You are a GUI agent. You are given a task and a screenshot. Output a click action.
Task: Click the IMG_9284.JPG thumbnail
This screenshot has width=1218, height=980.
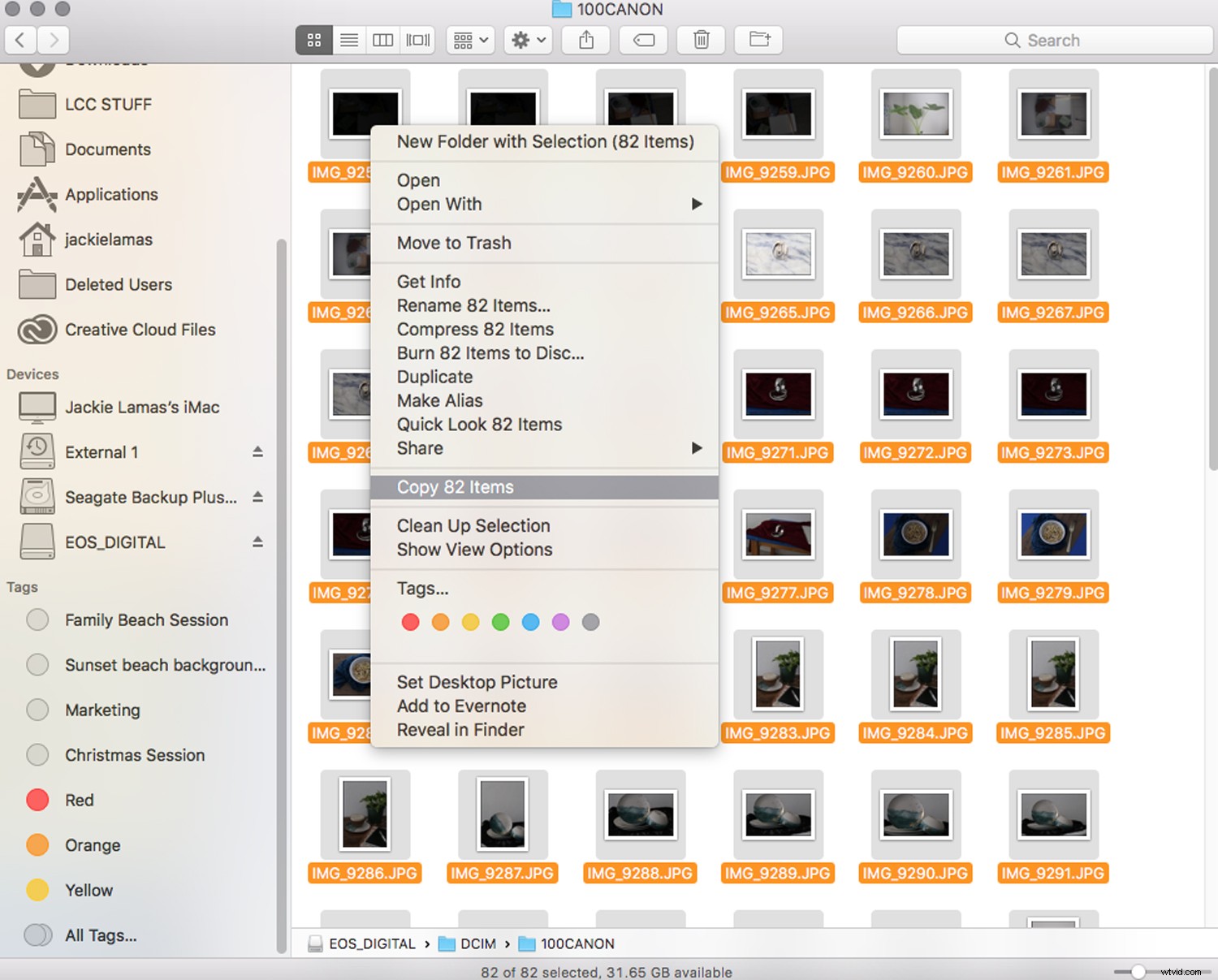[x=915, y=676]
